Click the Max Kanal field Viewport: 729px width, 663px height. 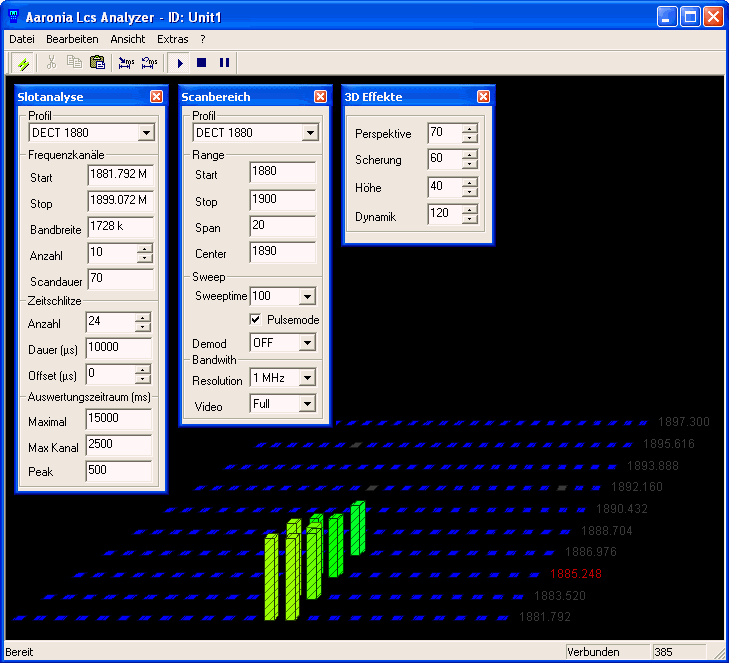pos(119,445)
